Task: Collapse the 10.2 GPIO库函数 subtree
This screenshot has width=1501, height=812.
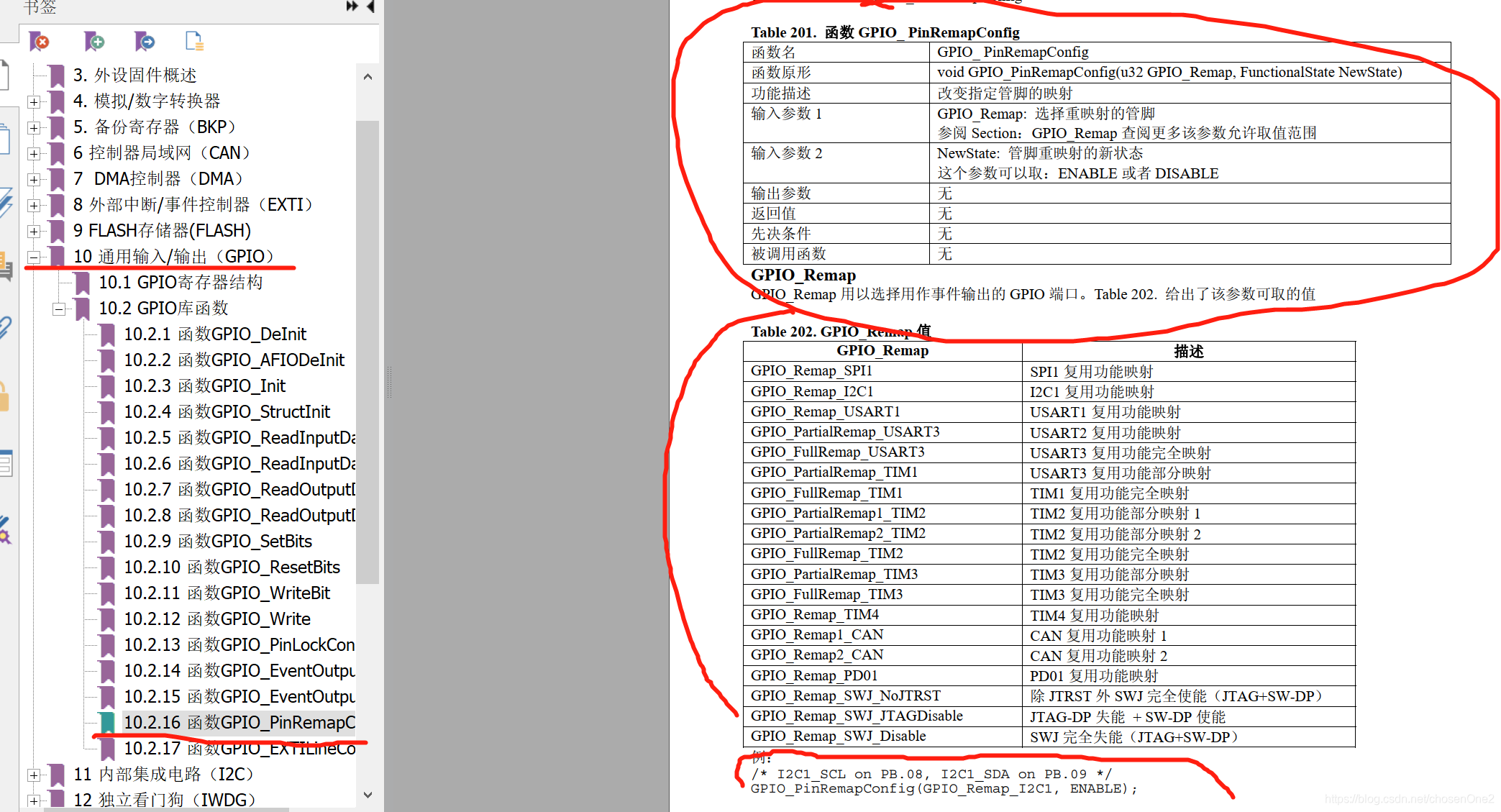Action: pyautogui.click(x=59, y=309)
